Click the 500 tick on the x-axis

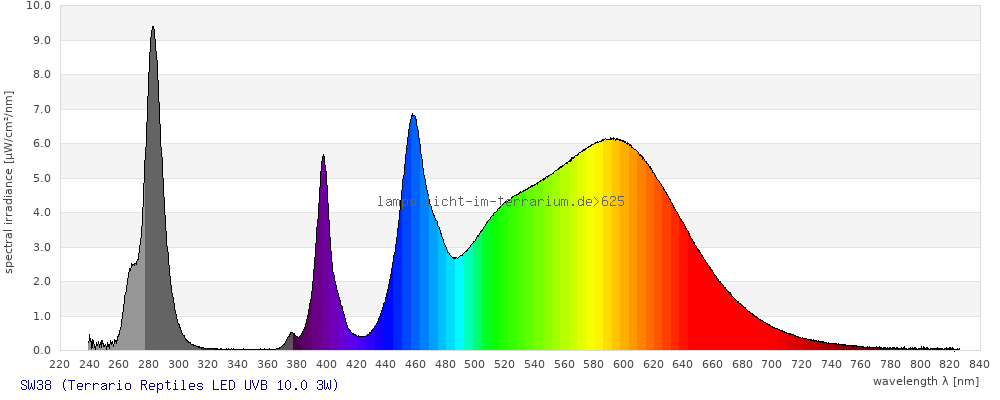coord(475,364)
